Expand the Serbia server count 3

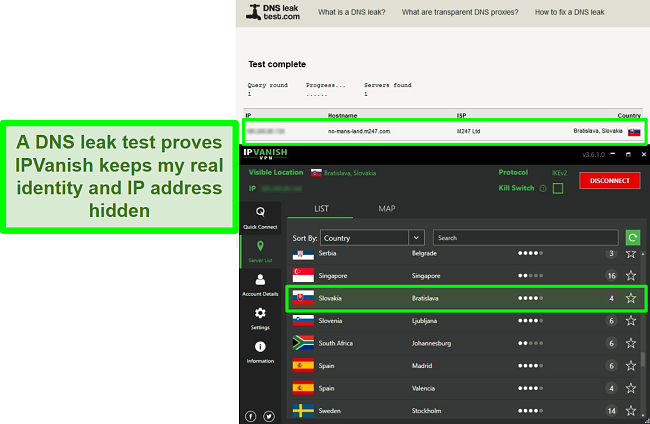(611, 253)
